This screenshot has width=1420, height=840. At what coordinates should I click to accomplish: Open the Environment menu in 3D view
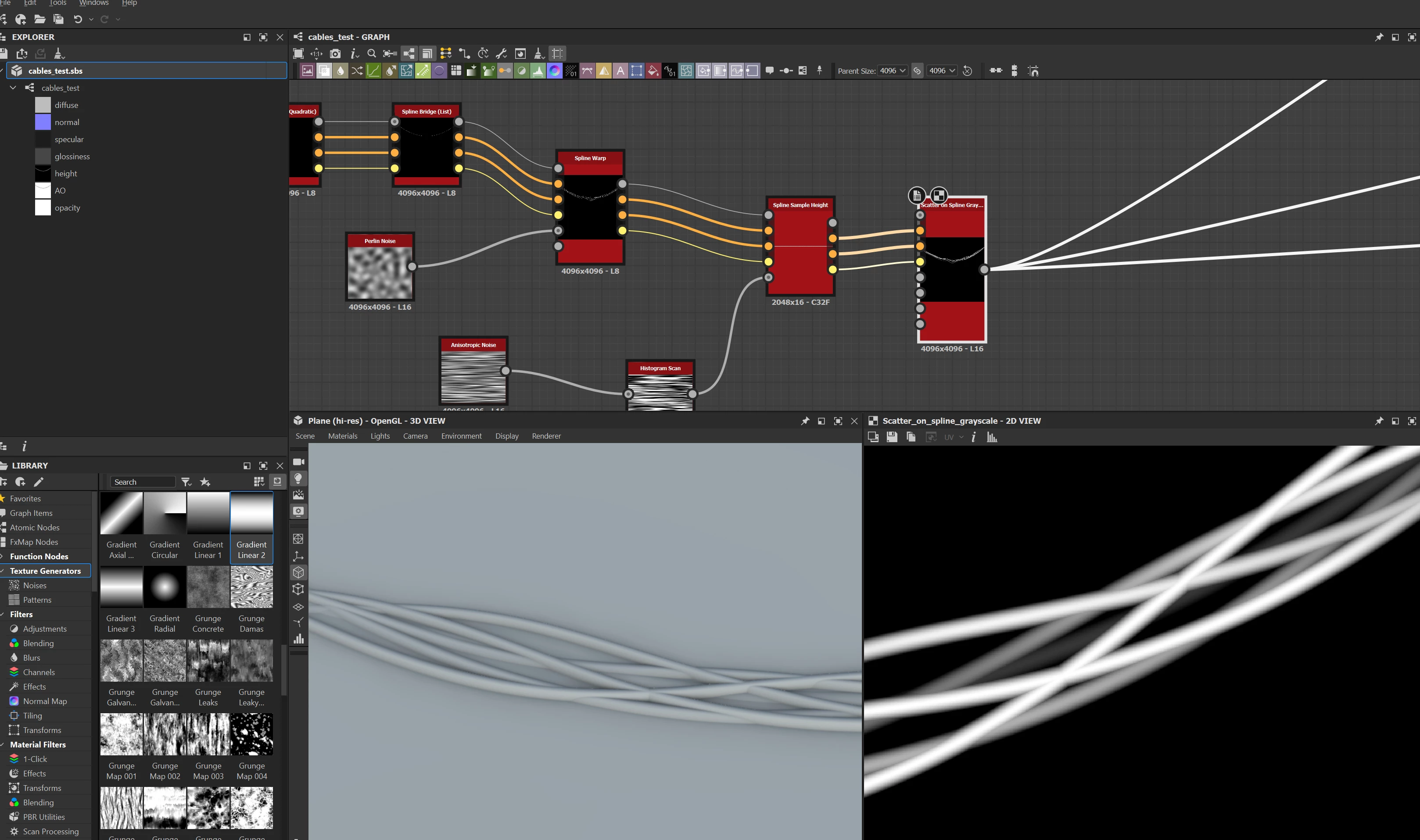tap(461, 436)
